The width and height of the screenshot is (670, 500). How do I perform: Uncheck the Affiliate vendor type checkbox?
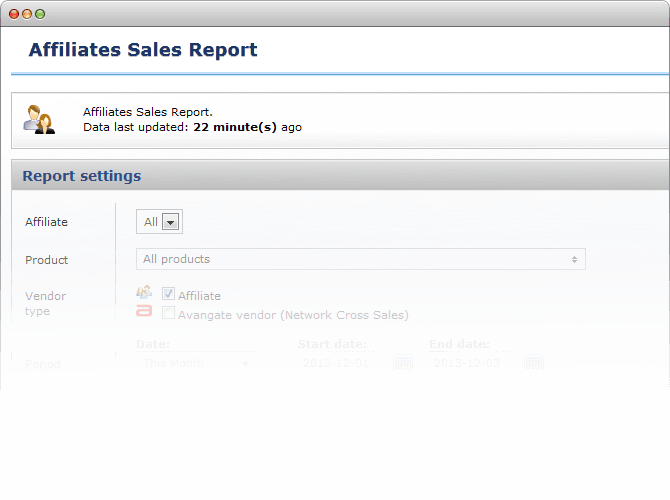pos(168,294)
